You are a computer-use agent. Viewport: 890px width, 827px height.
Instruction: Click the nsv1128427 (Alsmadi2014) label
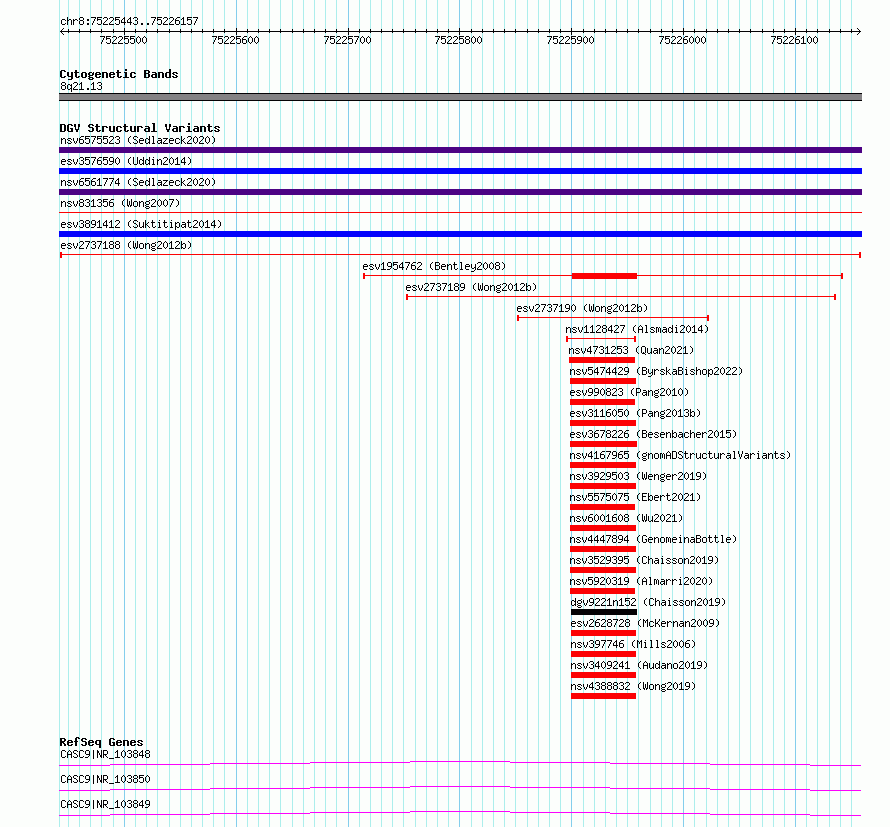pyautogui.click(x=637, y=329)
